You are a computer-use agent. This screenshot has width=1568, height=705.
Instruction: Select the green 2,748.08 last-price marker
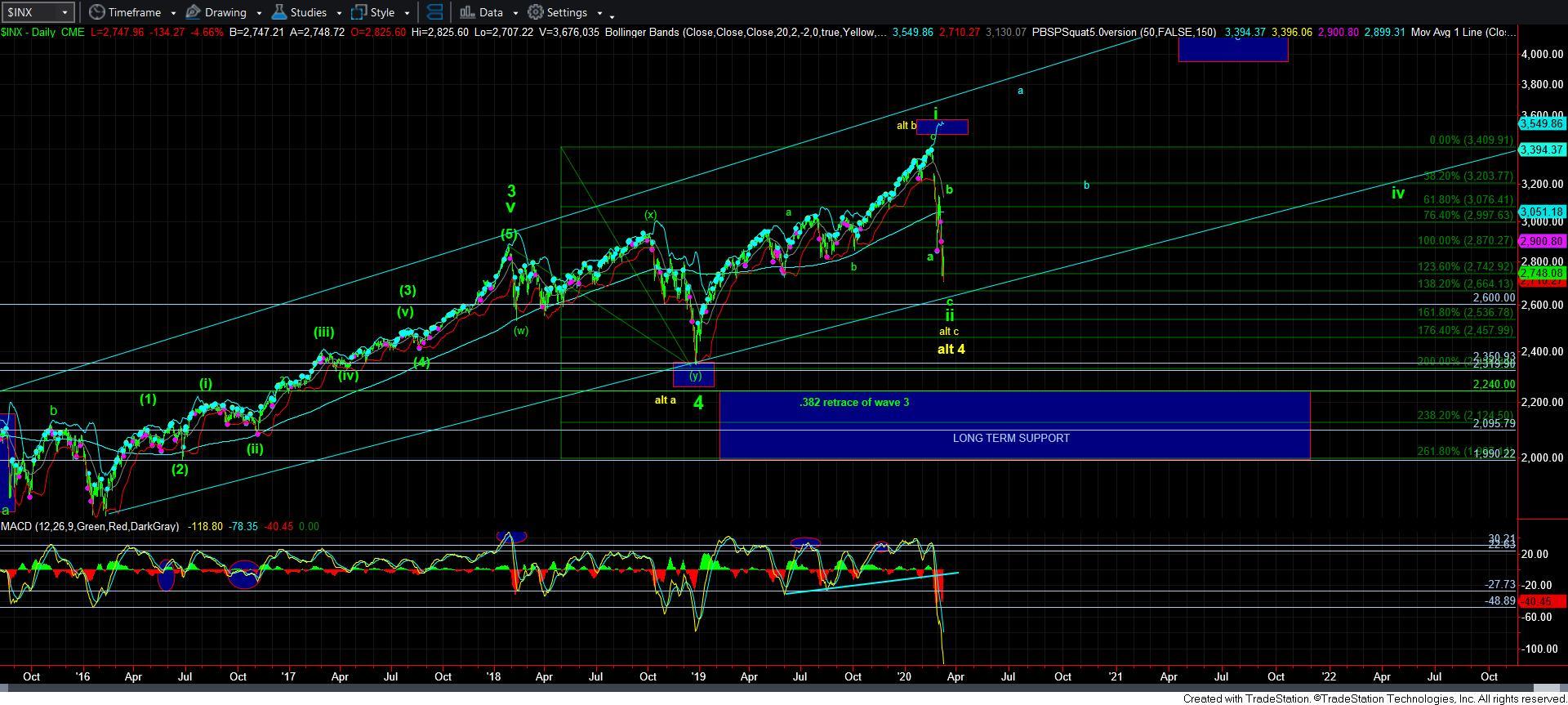point(1540,273)
